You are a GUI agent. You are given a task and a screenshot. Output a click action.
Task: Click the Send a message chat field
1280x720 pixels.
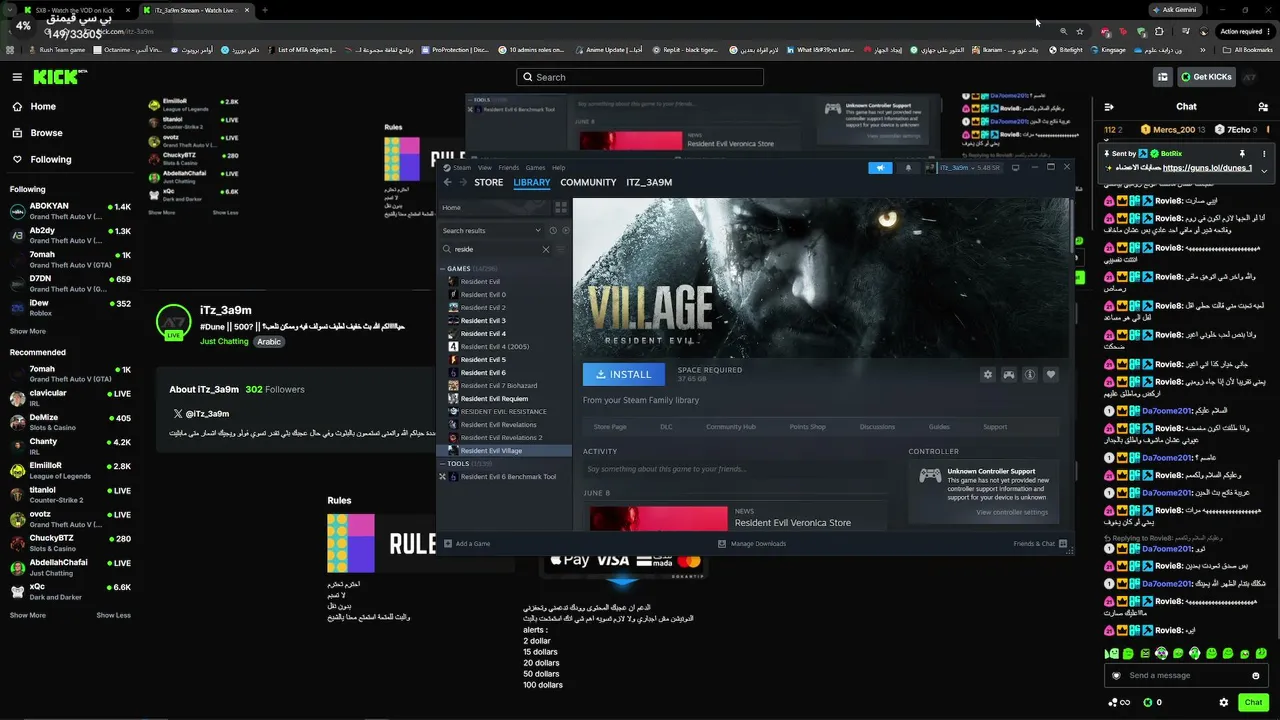pyautogui.click(x=1185, y=676)
